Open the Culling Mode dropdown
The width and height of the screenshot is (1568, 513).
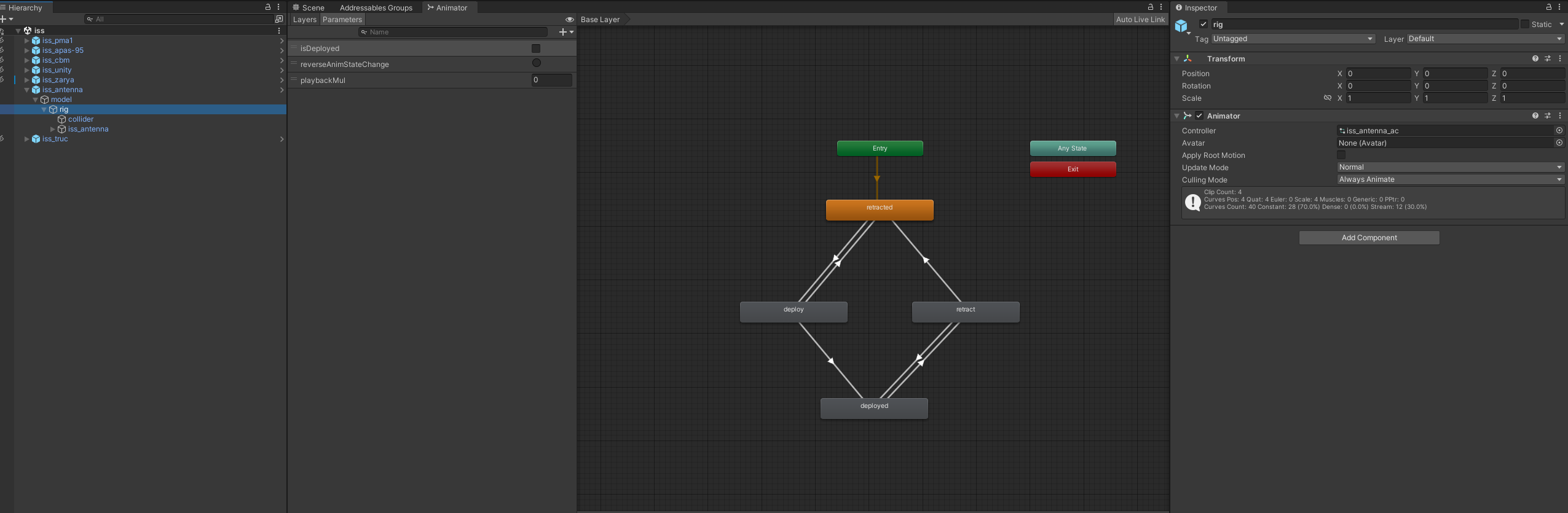point(1451,179)
